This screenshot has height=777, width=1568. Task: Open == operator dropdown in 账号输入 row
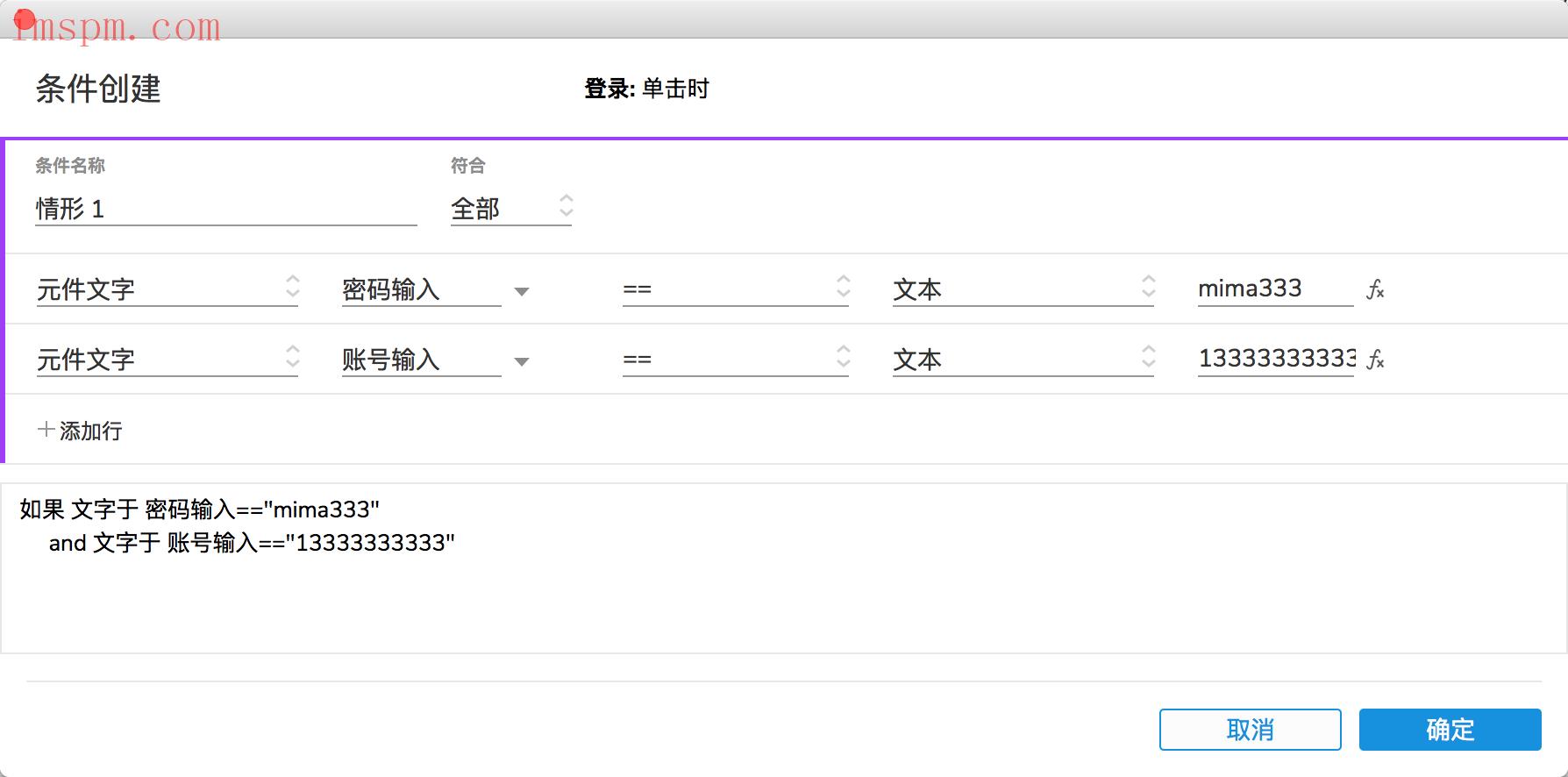tap(736, 359)
